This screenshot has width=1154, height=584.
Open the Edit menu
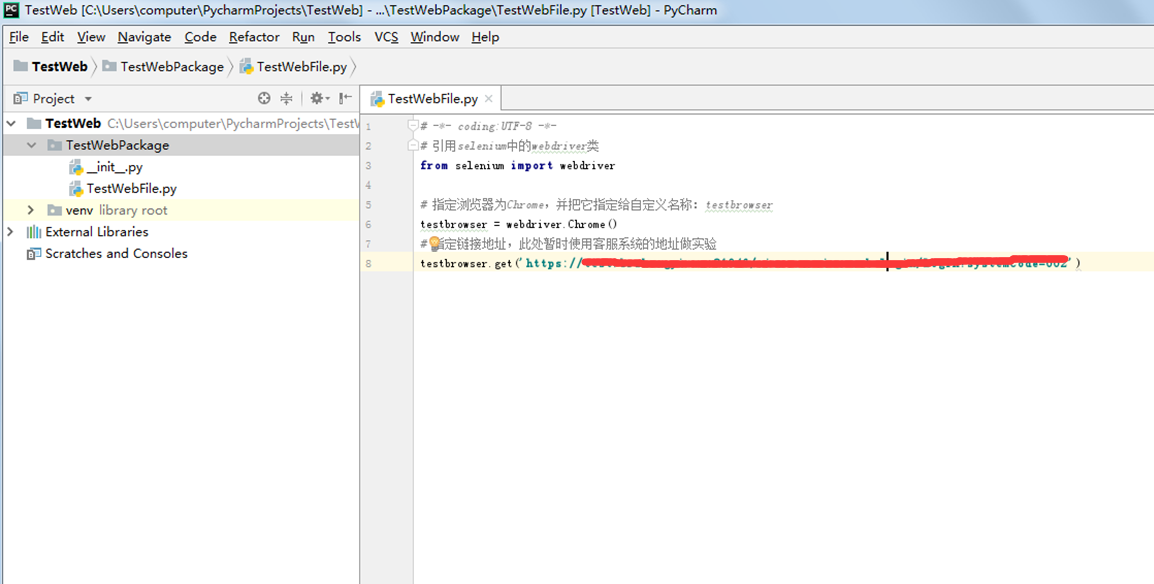(52, 37)
